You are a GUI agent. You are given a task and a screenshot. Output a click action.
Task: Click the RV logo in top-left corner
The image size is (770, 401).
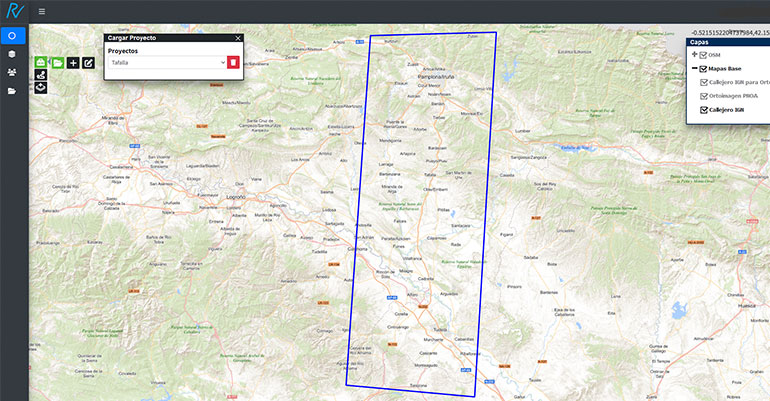pos(12,11)
